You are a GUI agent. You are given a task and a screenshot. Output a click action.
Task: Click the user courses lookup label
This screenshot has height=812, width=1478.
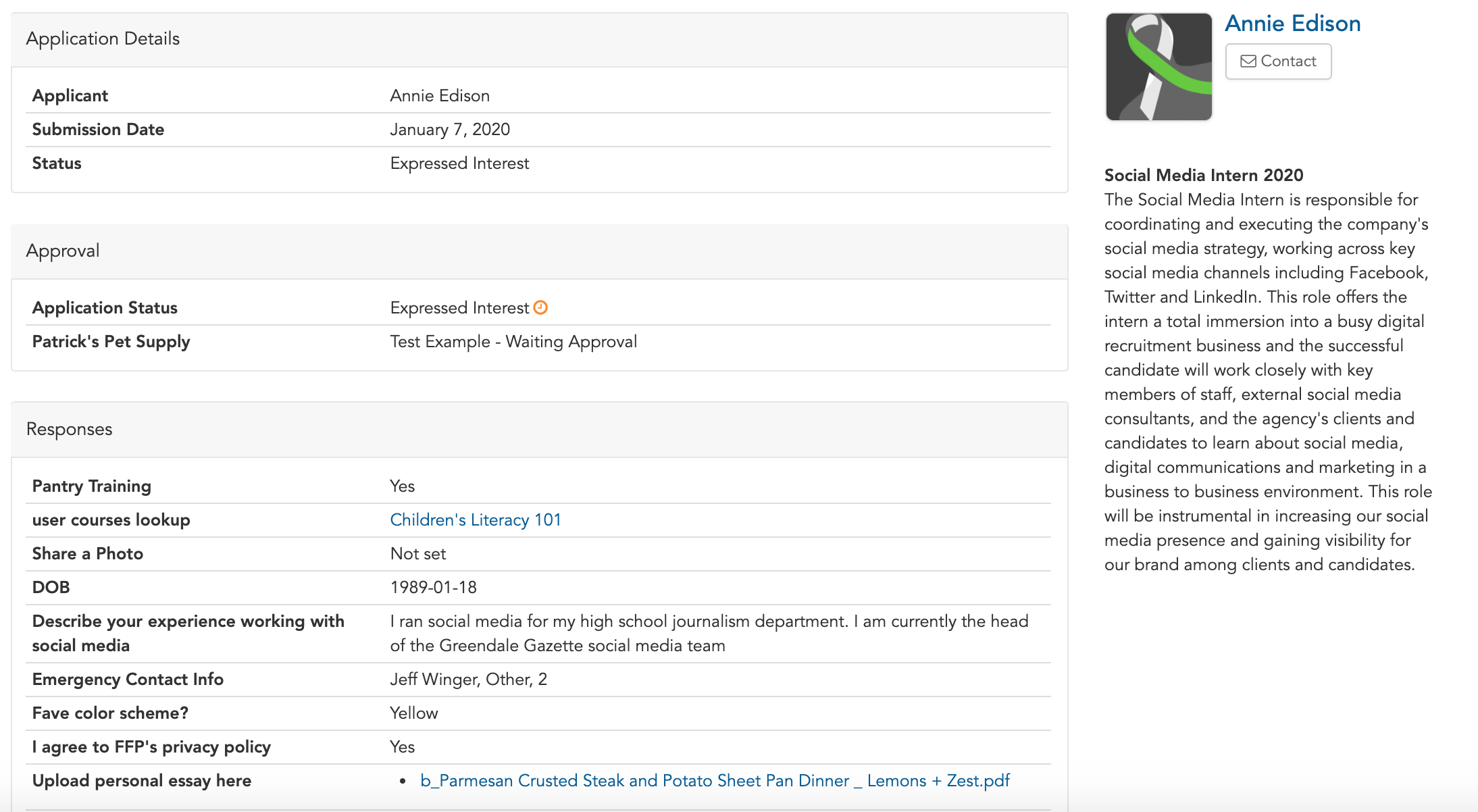coord(111,519)
